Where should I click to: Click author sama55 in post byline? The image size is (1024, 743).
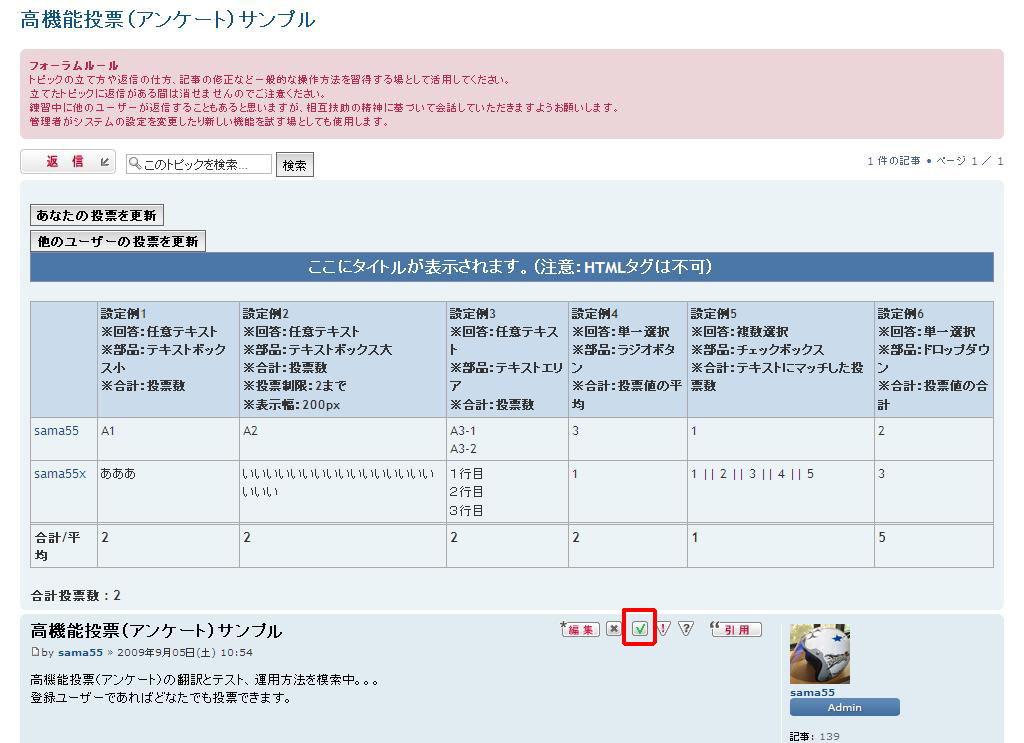pos(80,653)
